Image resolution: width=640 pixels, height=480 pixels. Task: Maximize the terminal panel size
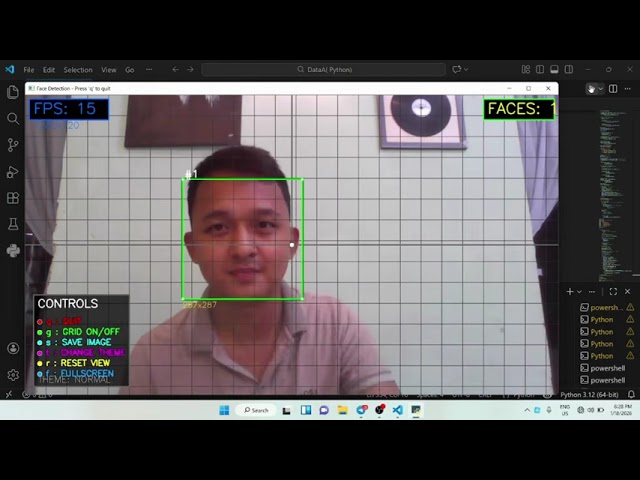(613, 291)
